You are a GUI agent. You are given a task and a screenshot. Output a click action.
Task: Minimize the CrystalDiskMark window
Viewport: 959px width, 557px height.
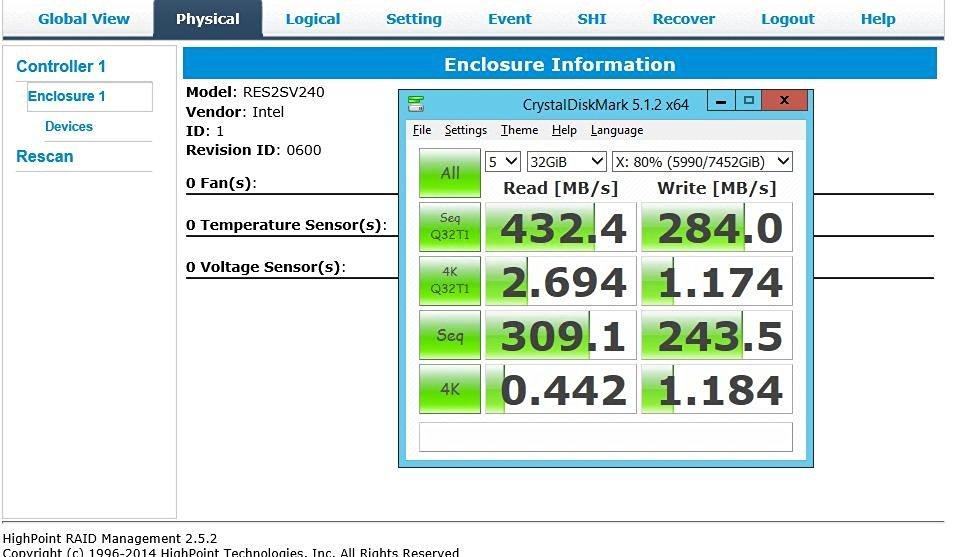tap(721, 101)
